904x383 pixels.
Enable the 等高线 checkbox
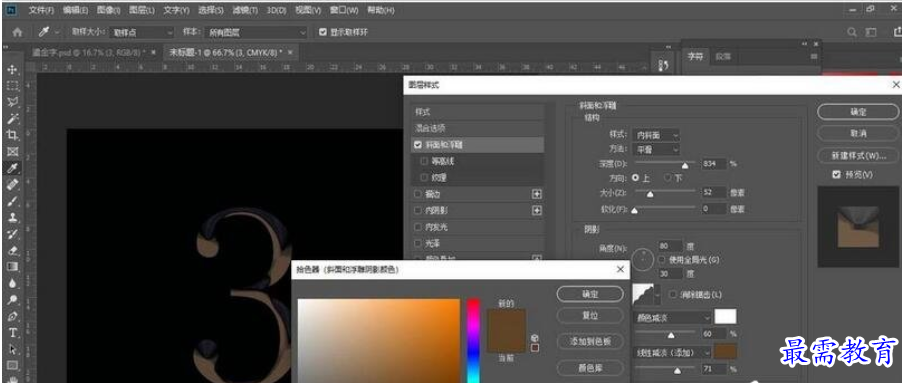pyautogui.click(x=425, y=162)
